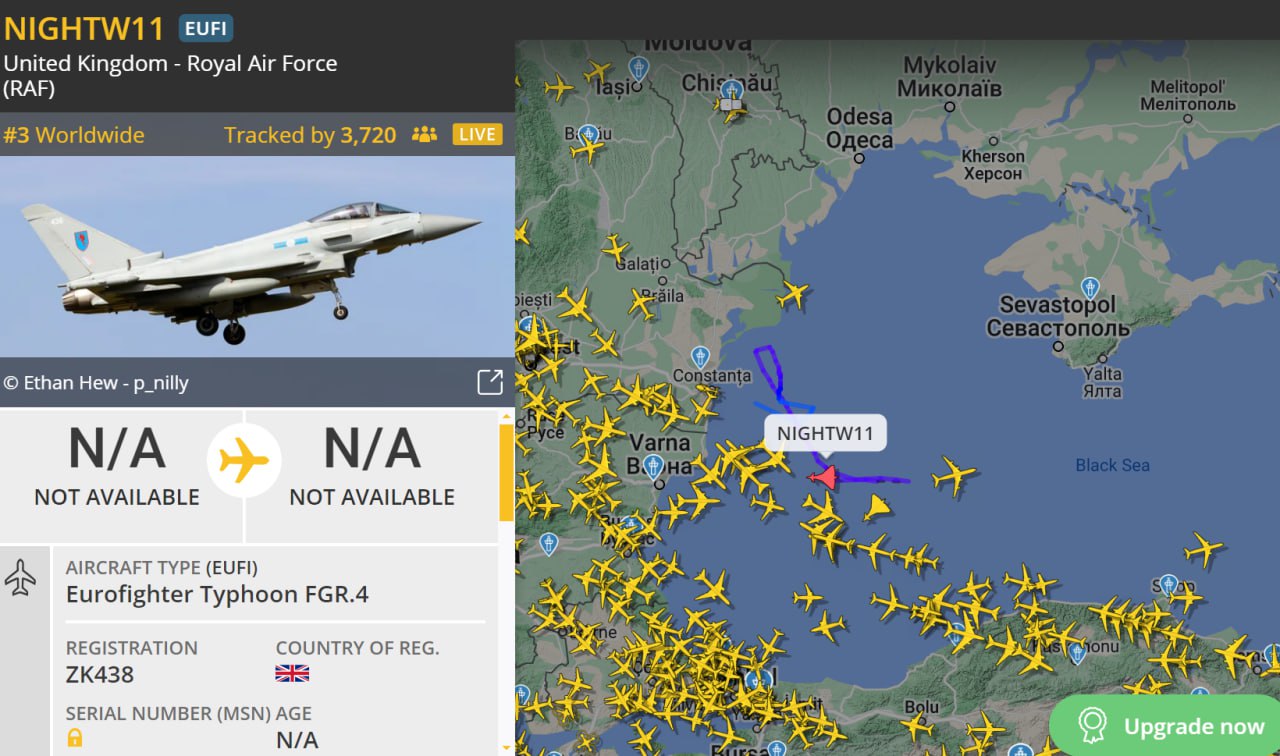Click the red NIGHTW11 aircraft icon on map
1280x756 pixels.
[x=823, y=477]
